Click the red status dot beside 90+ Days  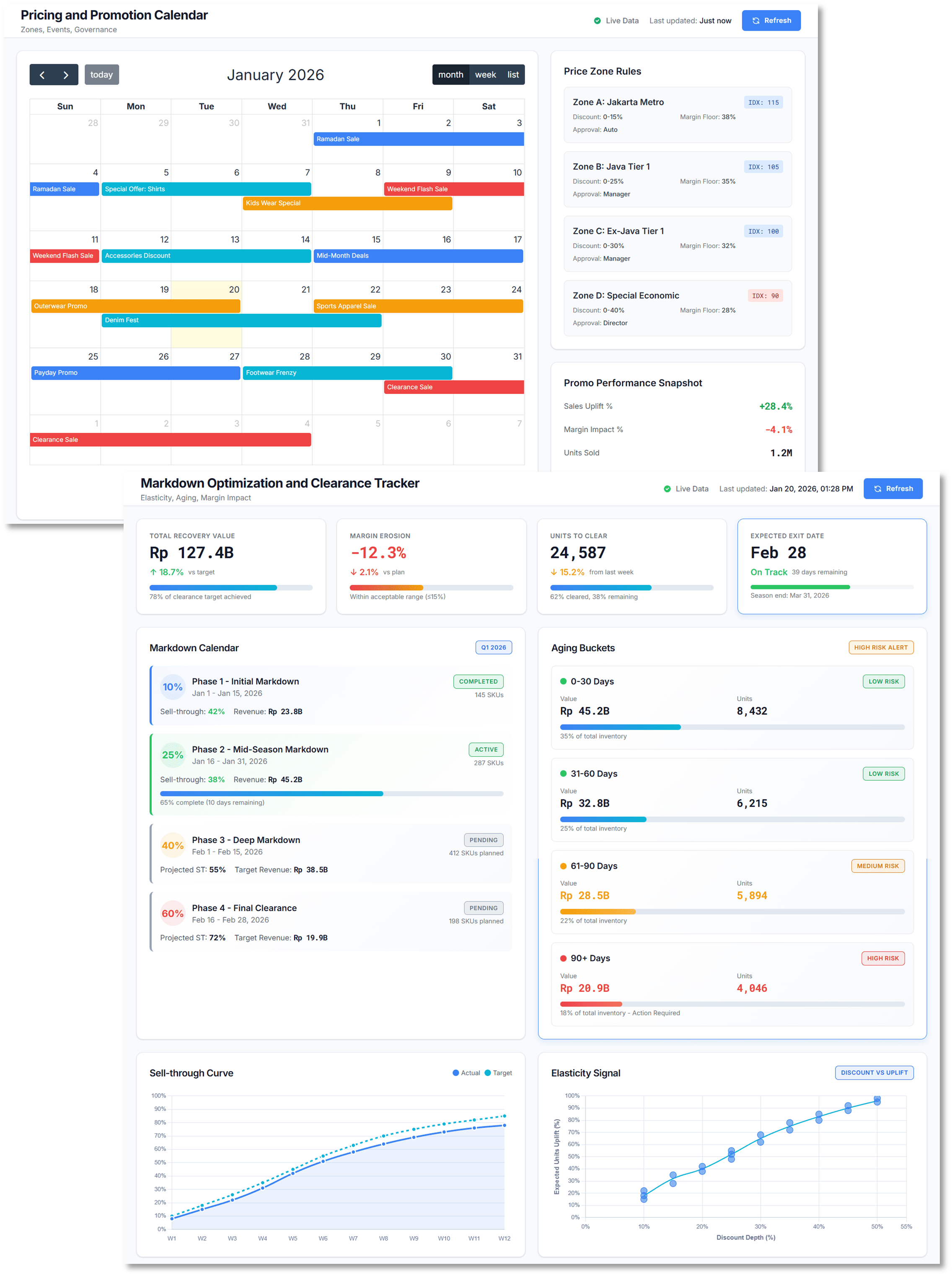point(563,958)
